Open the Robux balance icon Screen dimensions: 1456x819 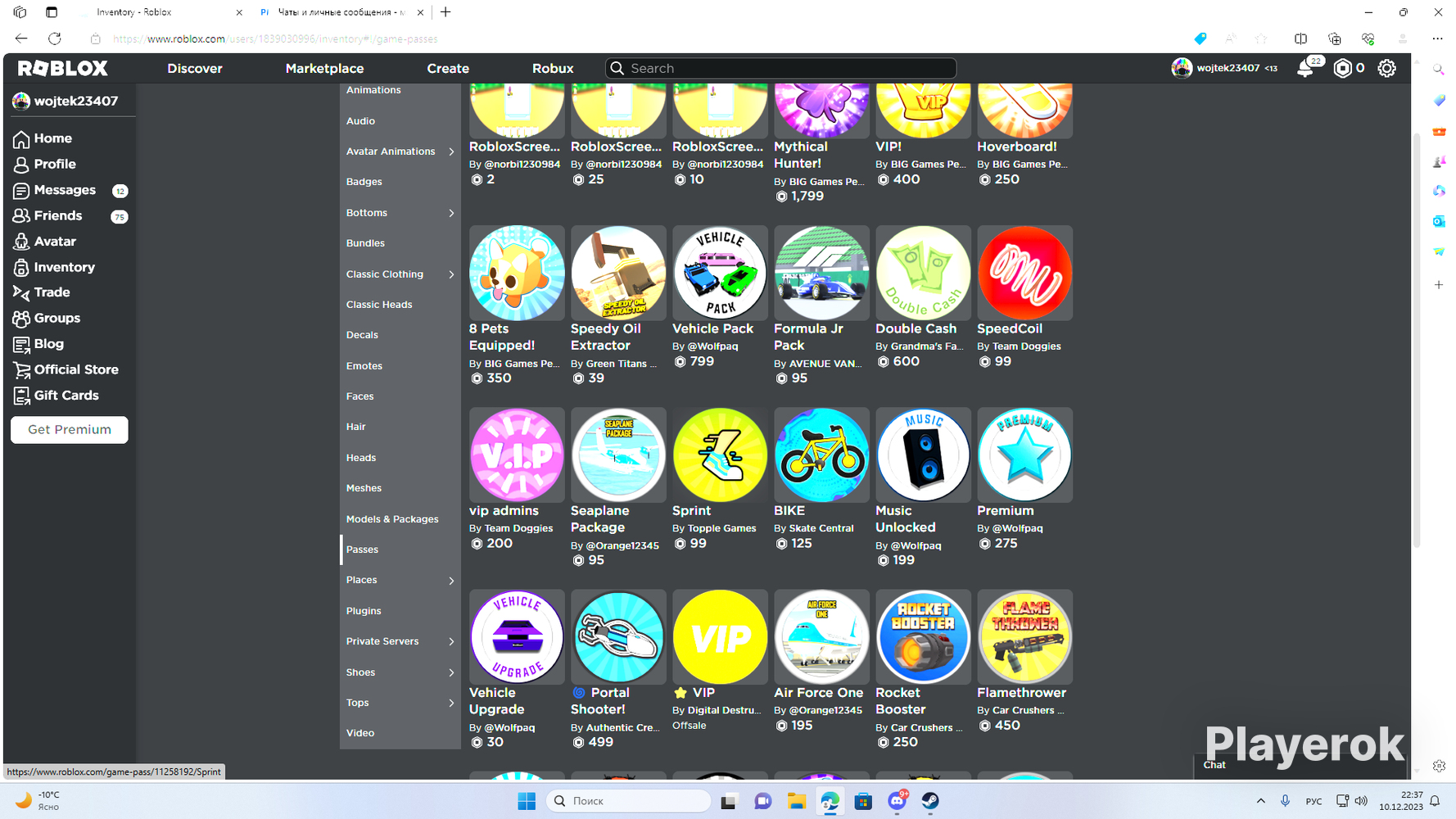tap(1343, 69)
